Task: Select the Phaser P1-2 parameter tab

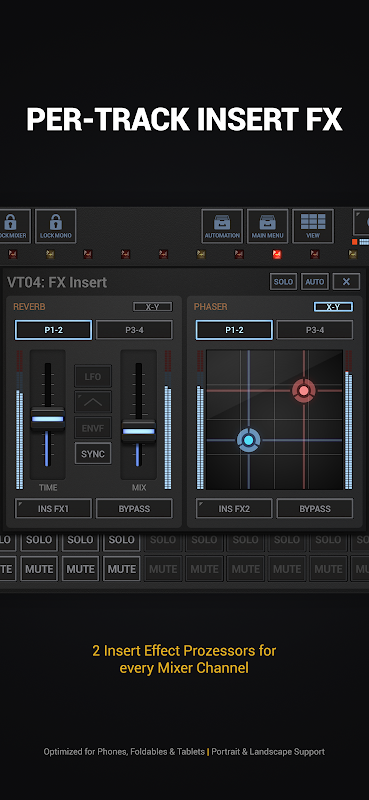Action: [x=234, y=330]
